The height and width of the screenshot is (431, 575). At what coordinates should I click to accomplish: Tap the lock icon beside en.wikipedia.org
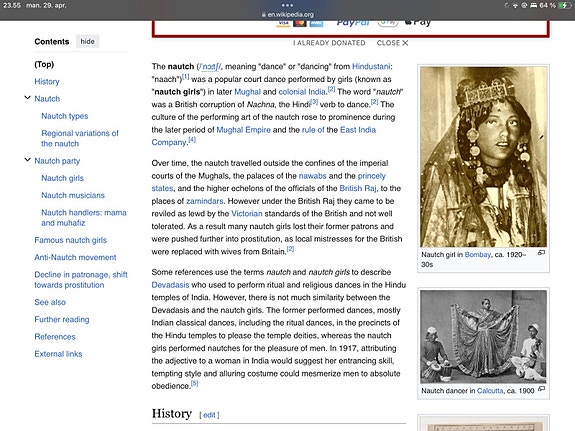click(264, 15)
